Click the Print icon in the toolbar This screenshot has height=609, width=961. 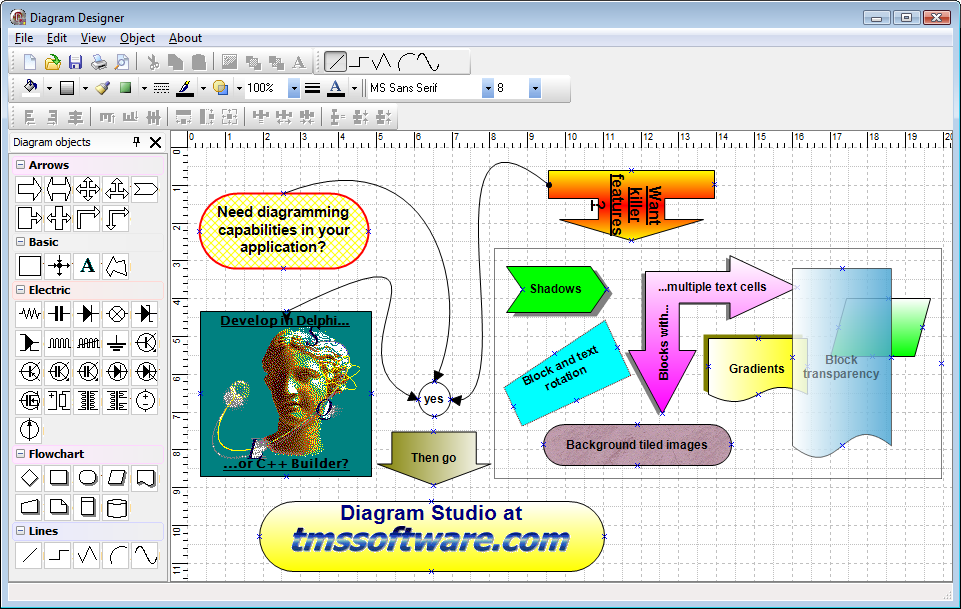click(99, 62)
